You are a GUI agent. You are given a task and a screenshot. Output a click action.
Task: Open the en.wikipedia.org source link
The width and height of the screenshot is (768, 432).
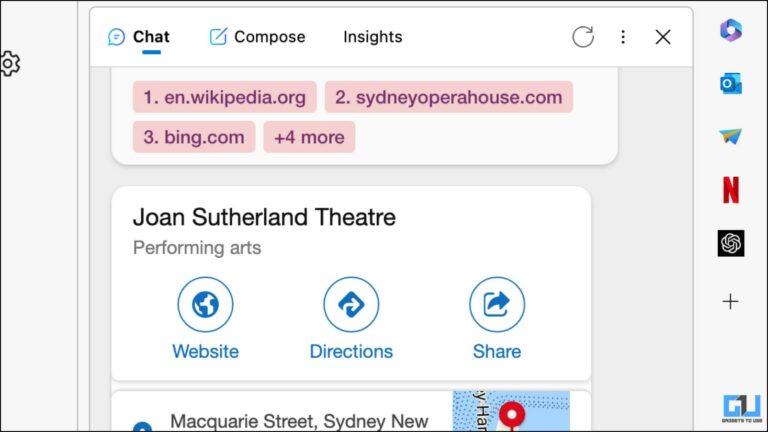click(224, 97)
